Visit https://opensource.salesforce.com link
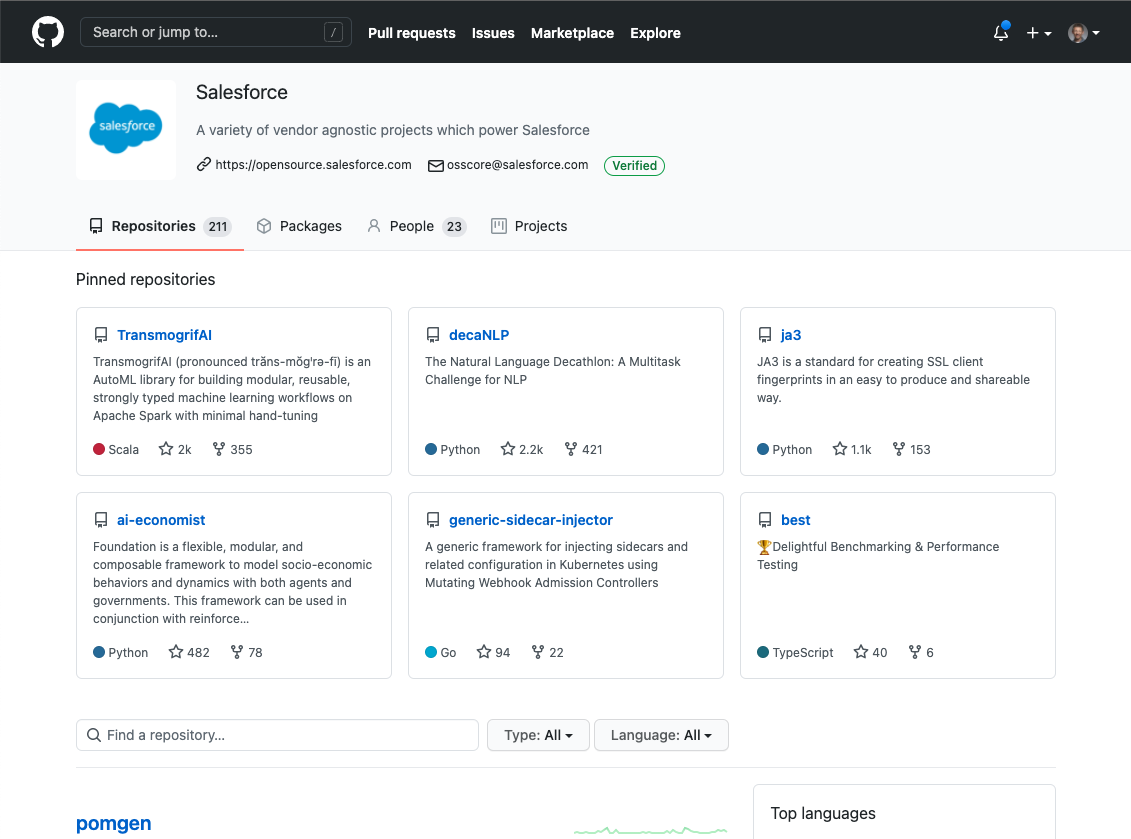This screenshot has height=839, width=1131. (x=313, y=164)
